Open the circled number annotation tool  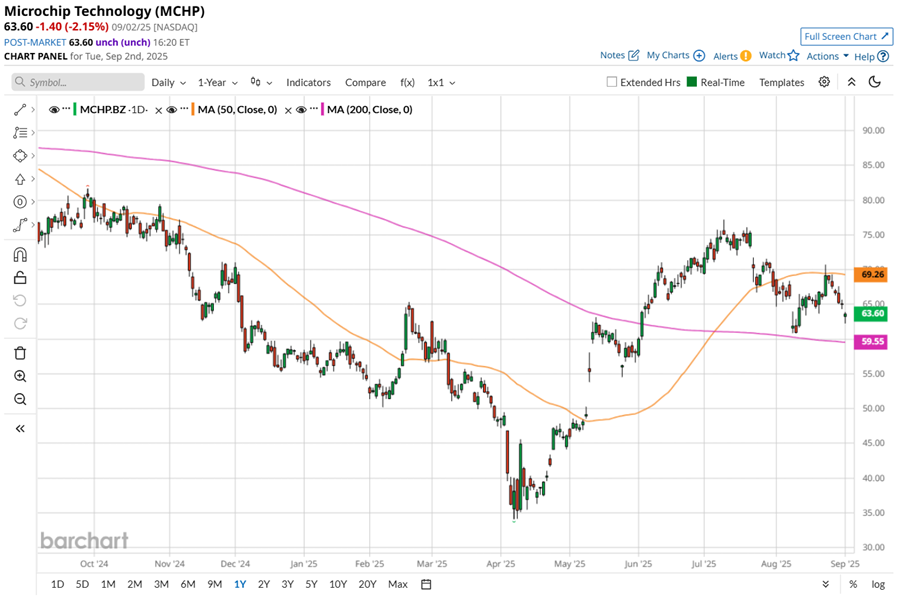[20, 202]
